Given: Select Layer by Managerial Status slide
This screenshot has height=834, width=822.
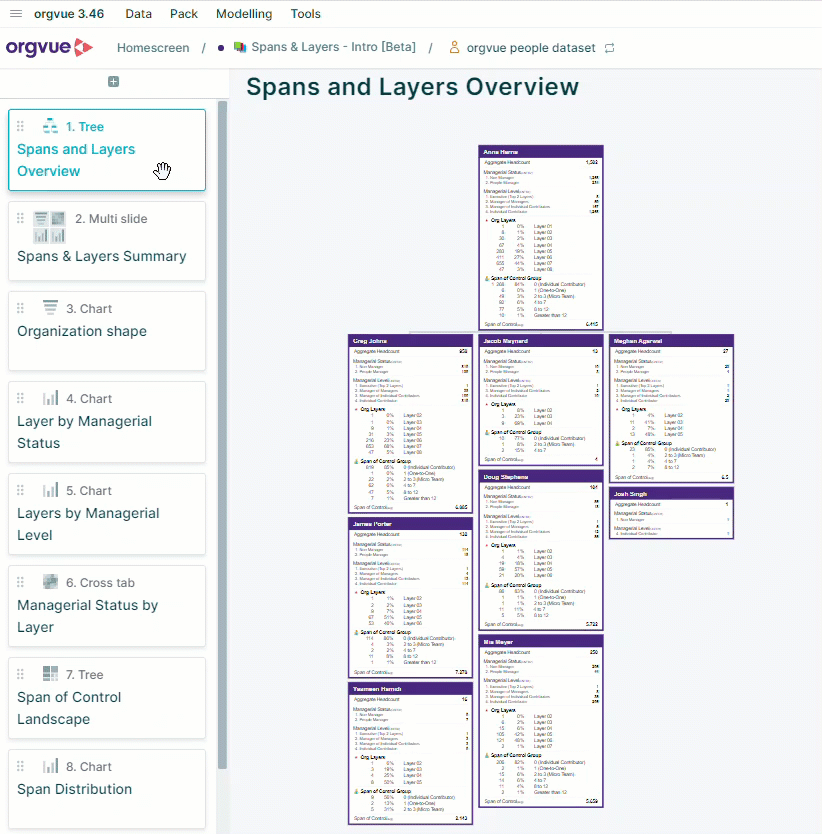Looking at the screenshot, I should 107,422.
